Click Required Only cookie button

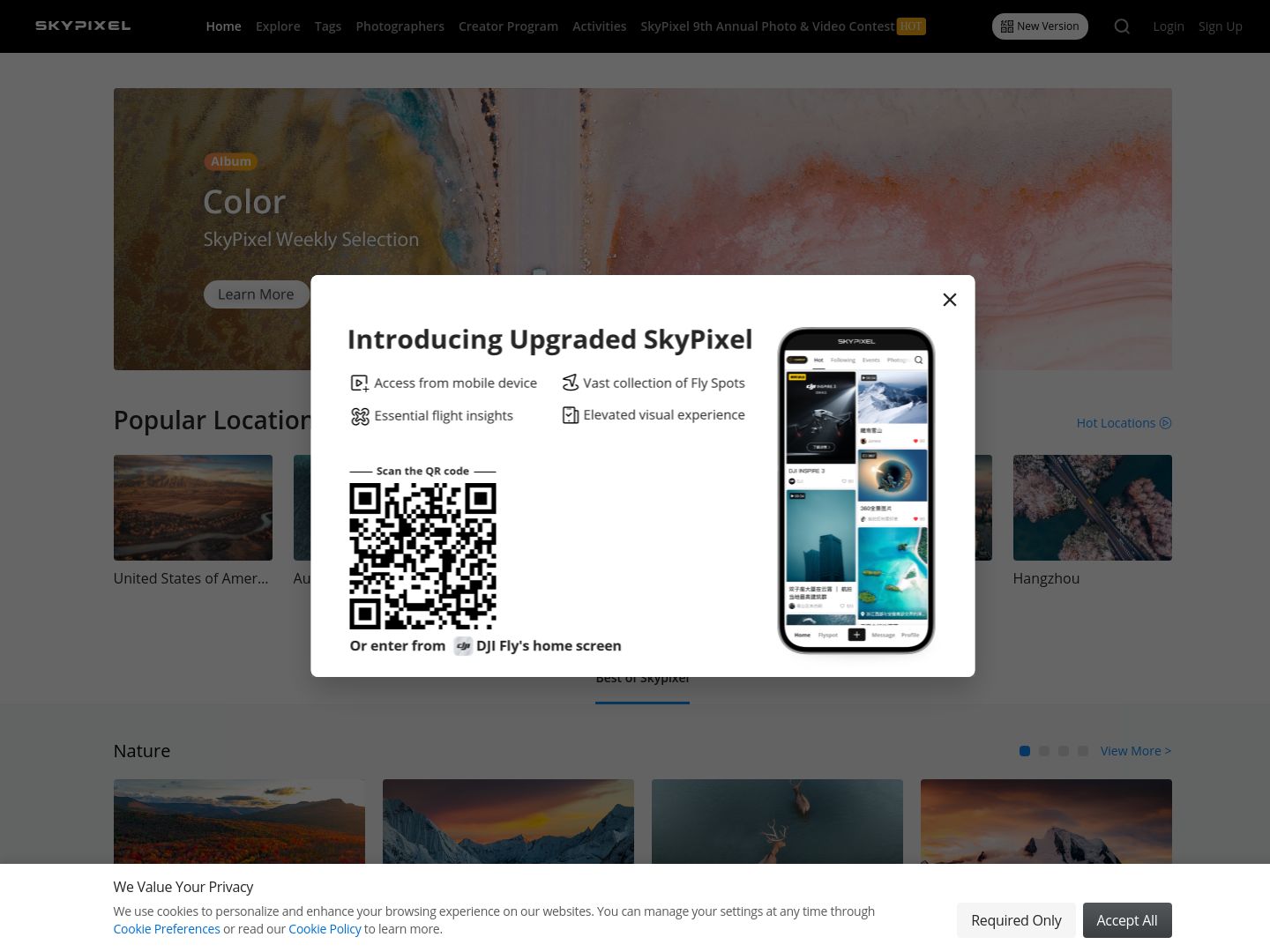(x=1016, y=920)
